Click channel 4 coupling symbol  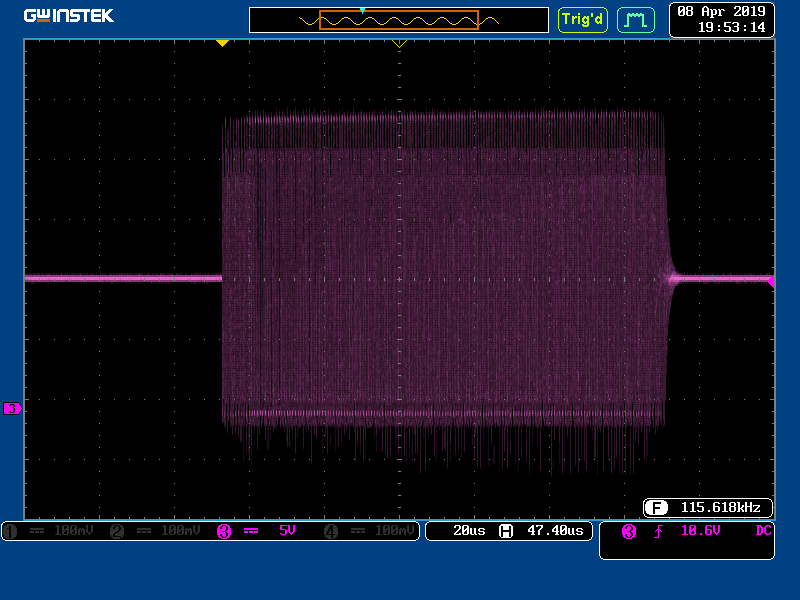(358, 531)
